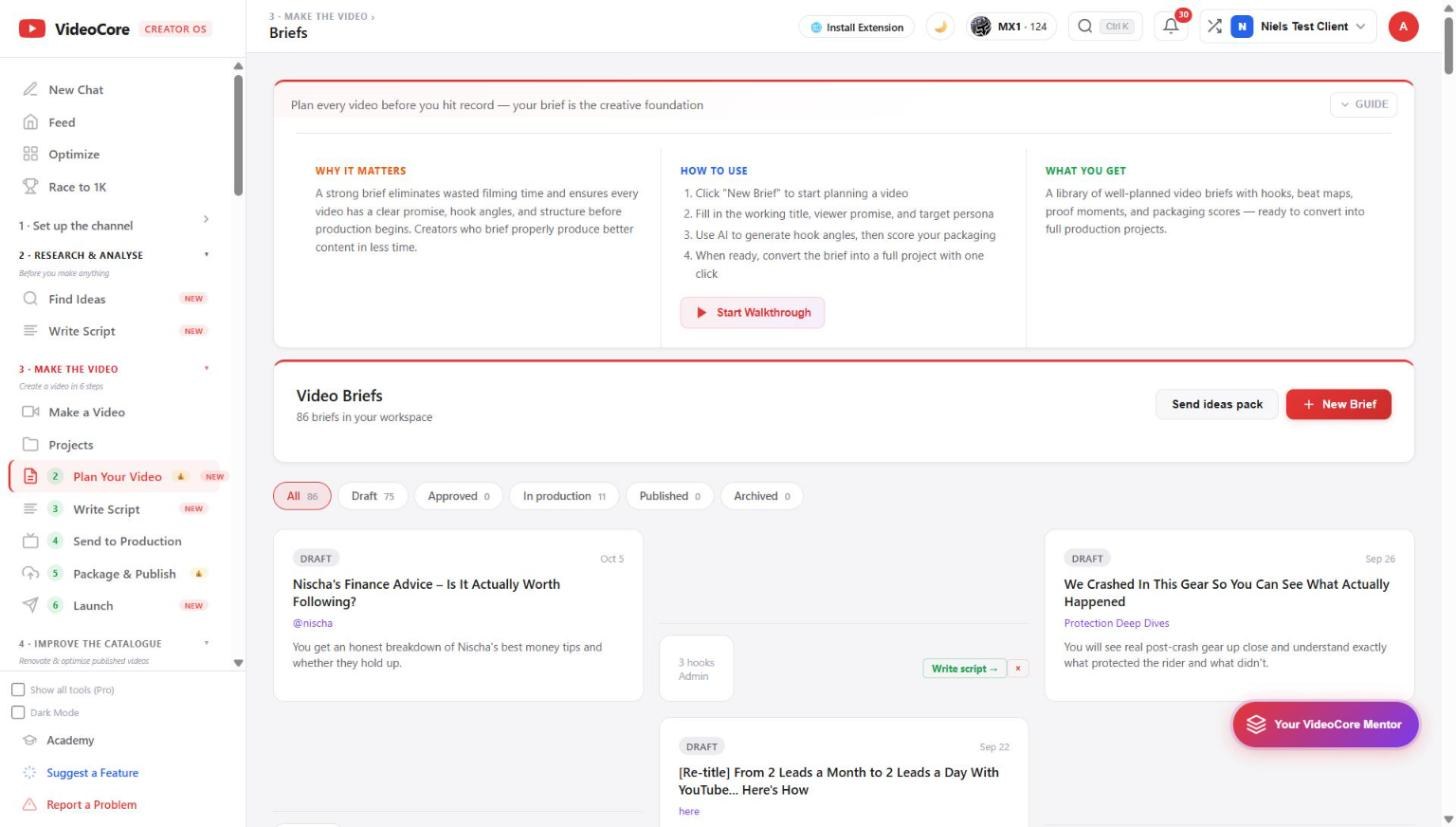Click the VideoCore logo icon
Image resolution: width=1456 pixels, height=827 pixels.
click(x=32, y=29)
